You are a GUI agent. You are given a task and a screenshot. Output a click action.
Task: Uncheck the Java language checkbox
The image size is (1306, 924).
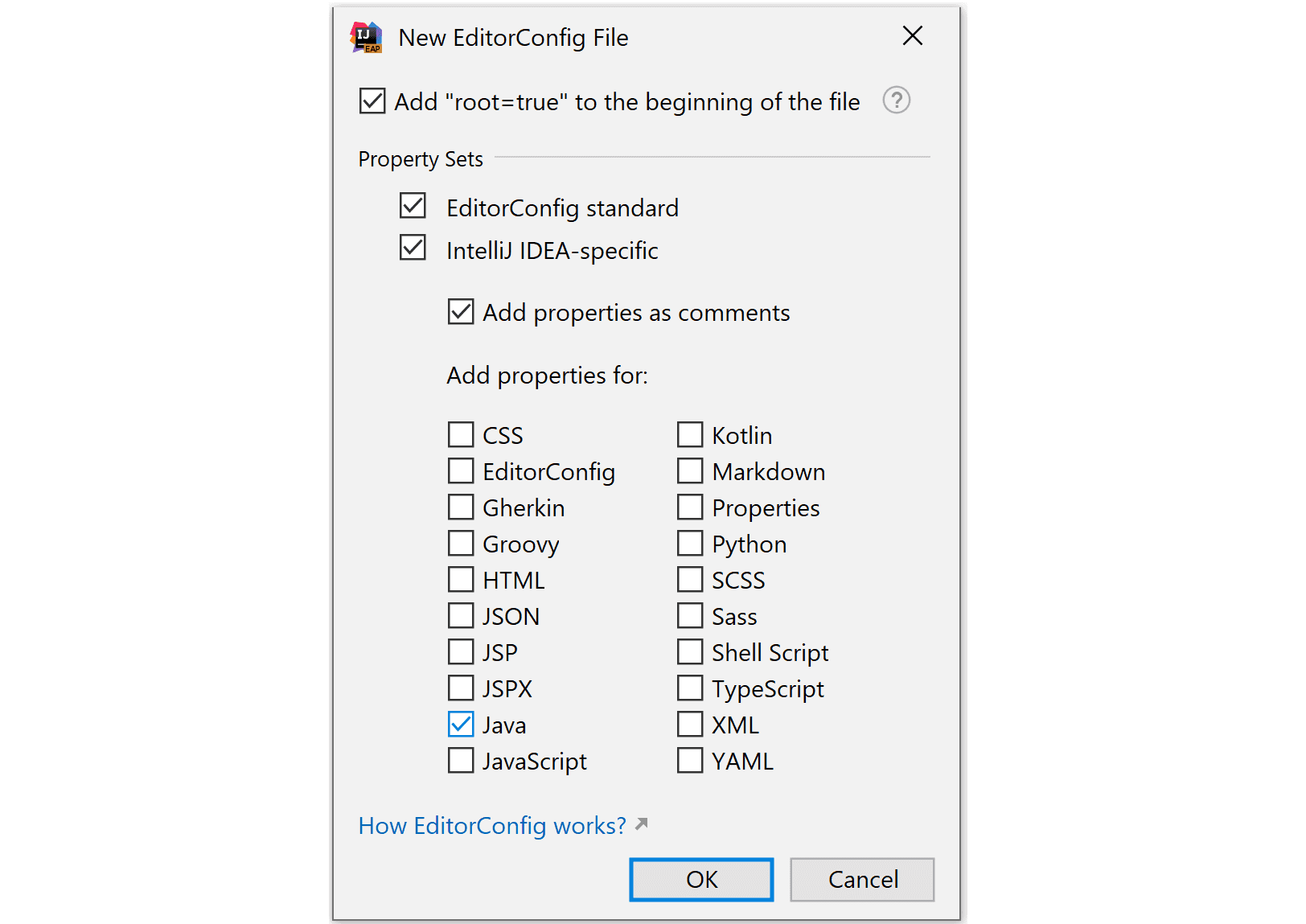(461, 725)
